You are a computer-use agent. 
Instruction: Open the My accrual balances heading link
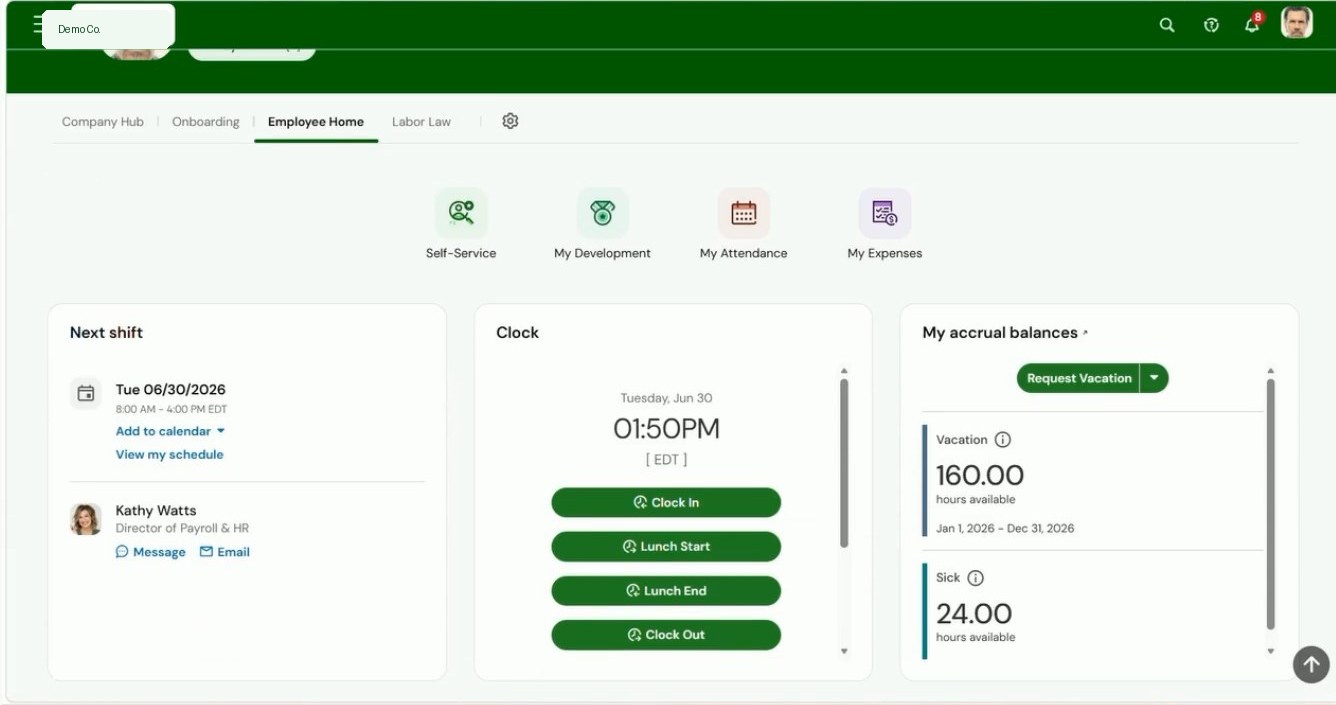point(1005,332)
